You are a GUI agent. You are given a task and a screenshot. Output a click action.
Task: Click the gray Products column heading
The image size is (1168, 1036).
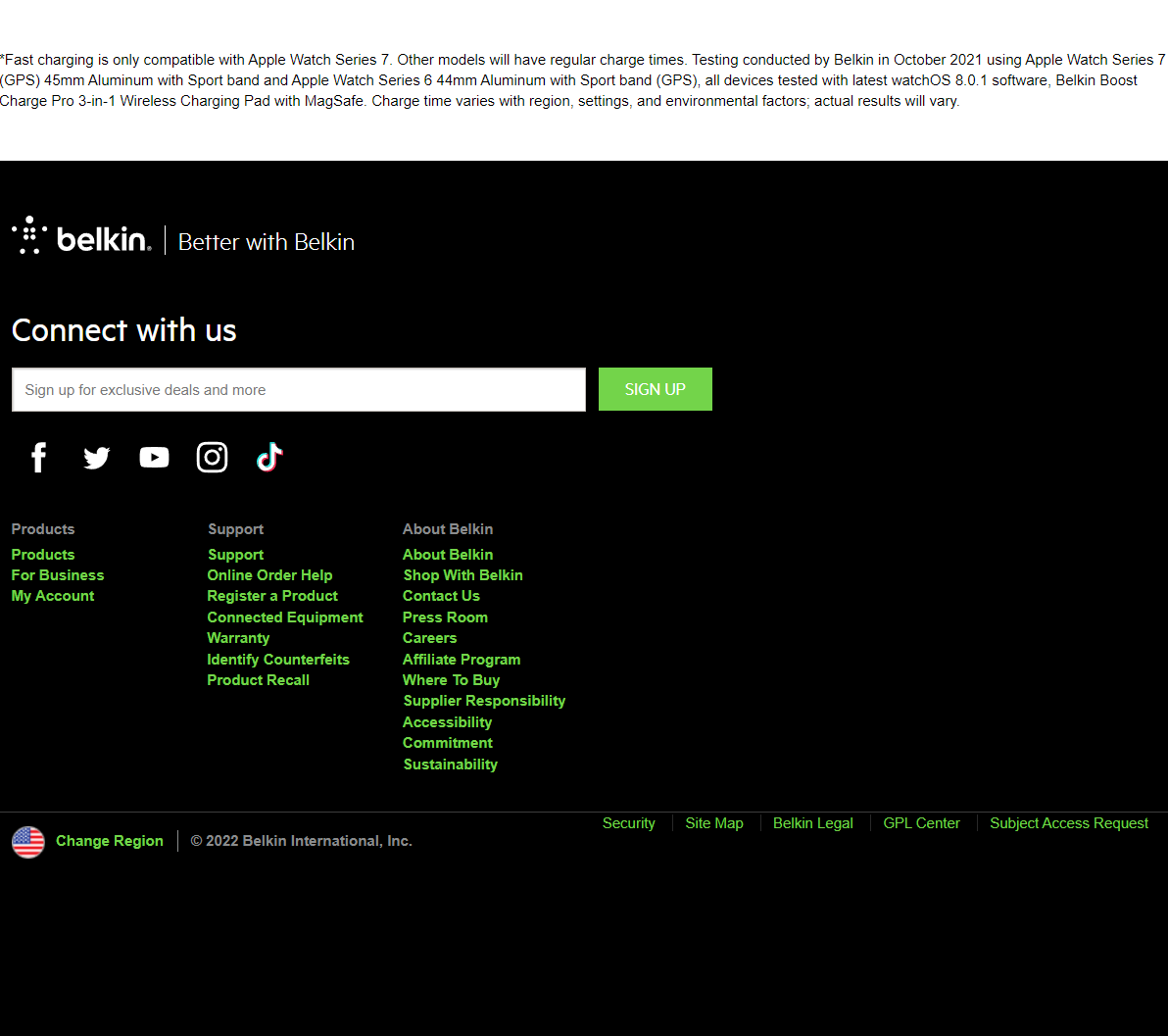coord(43,529)
